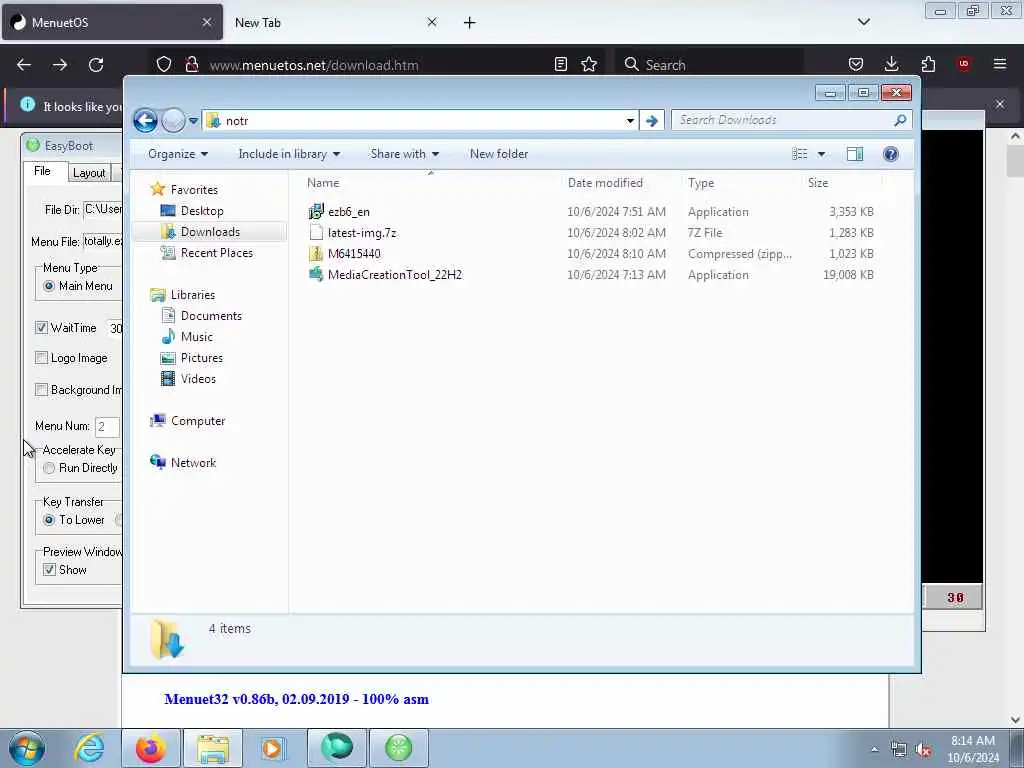Click the List all tabs chevron in Firefox
The image size is (1024, 768).
[863, 22]
